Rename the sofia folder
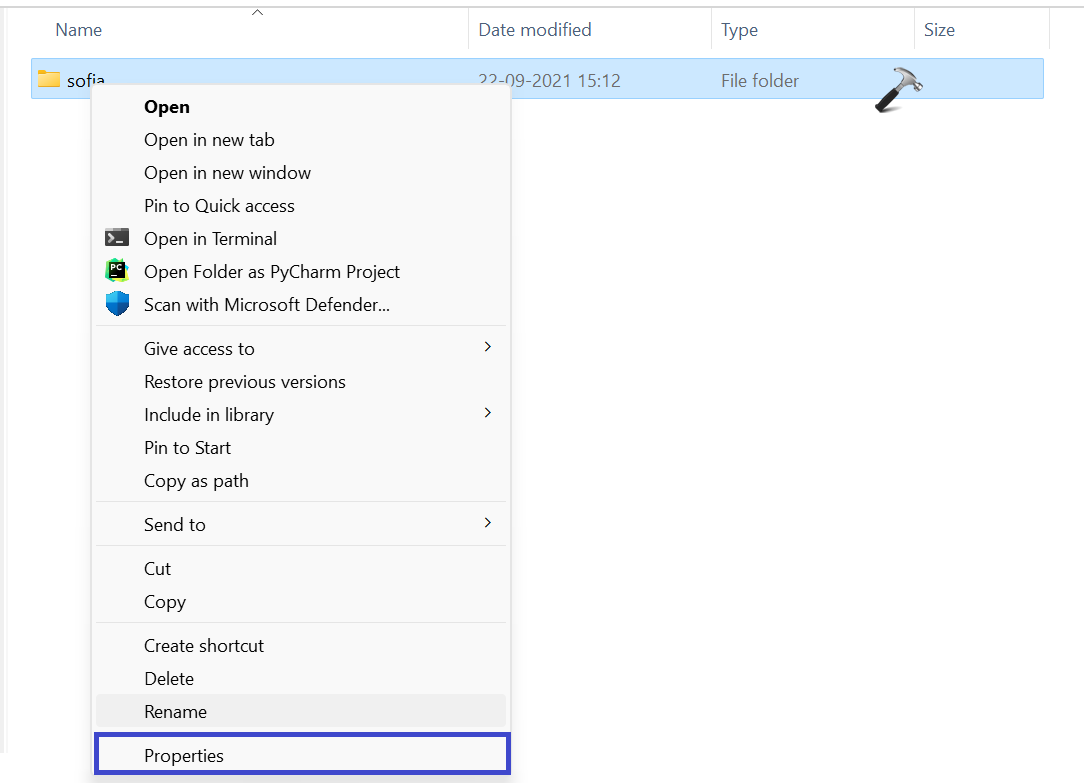This screenshot has height=783, width=1084. click(x=177, y=711)
